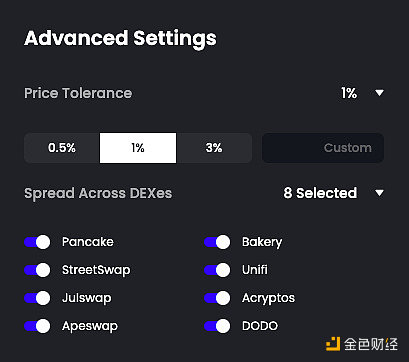Click the Pancake label text
Screen dimensions: 409x362
[88, 242]
